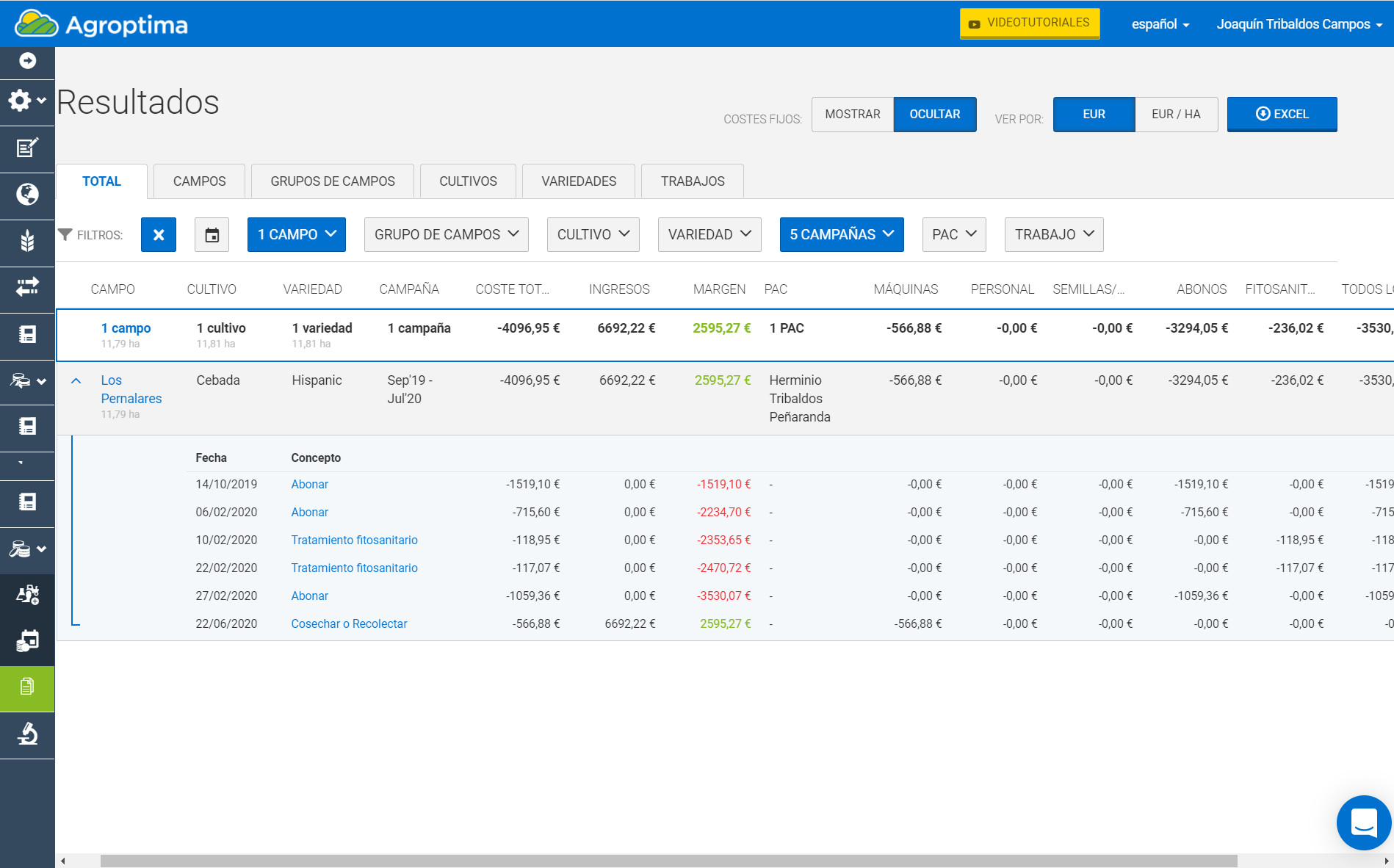Click the microscope icon in sidebar
Screen dimensions: 1394x868
click(x=27, y=734)
